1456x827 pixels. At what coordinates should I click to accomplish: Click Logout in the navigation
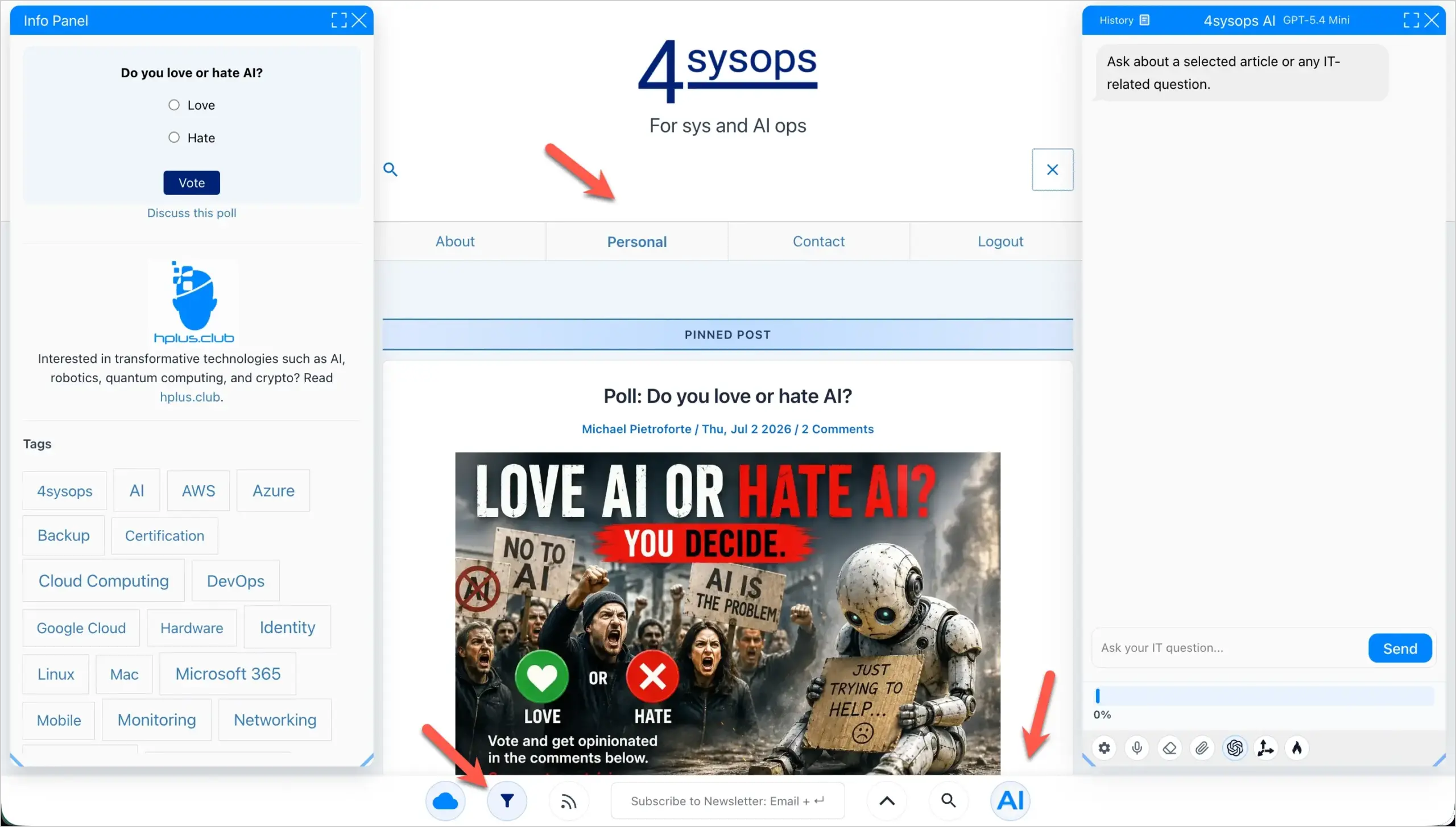coord(1000,242)
